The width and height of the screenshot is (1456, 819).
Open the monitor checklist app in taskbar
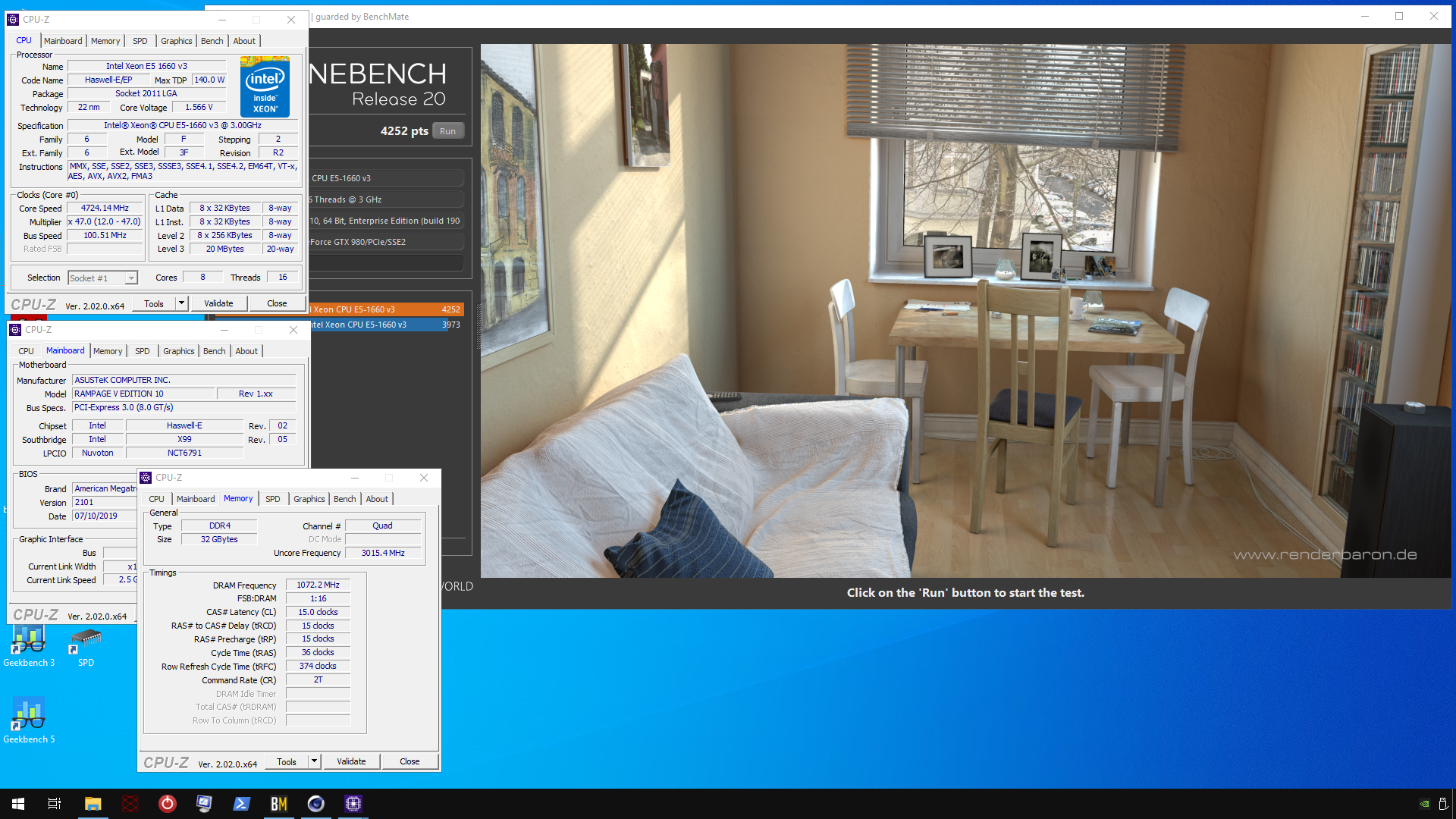[205, 804]
